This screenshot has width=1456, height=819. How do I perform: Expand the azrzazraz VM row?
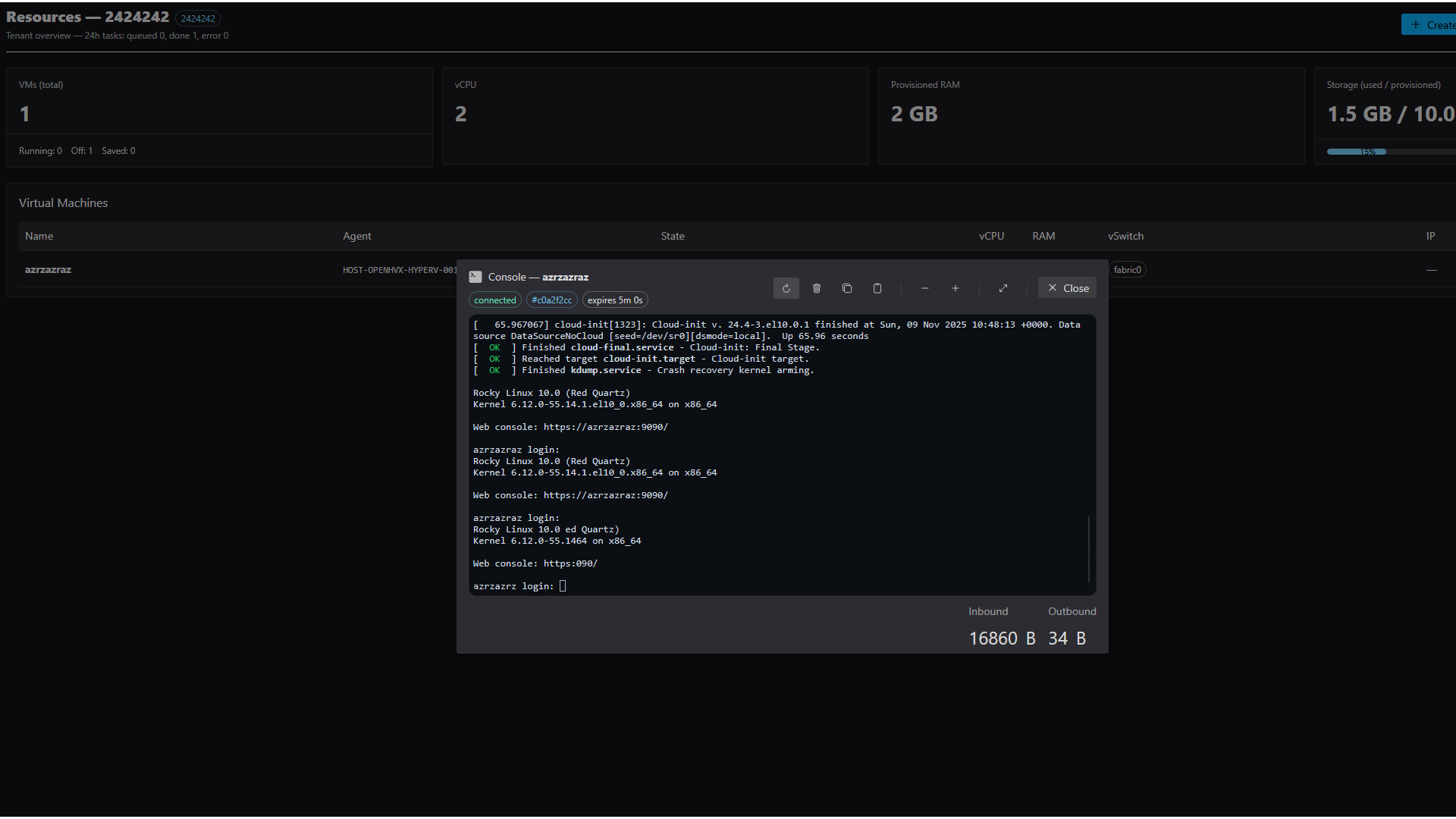[48, 269]
